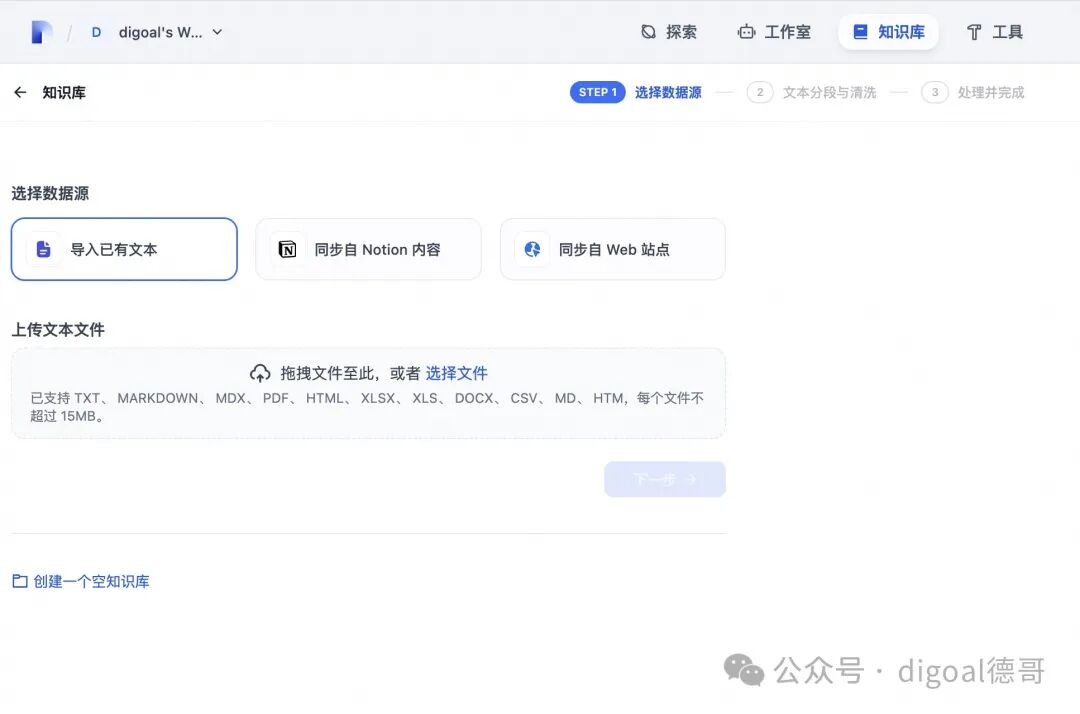The width and height of the screenshot is (1080, 714).
Task: Click the globe icon for Web 站点
Action: coord(532,249)
